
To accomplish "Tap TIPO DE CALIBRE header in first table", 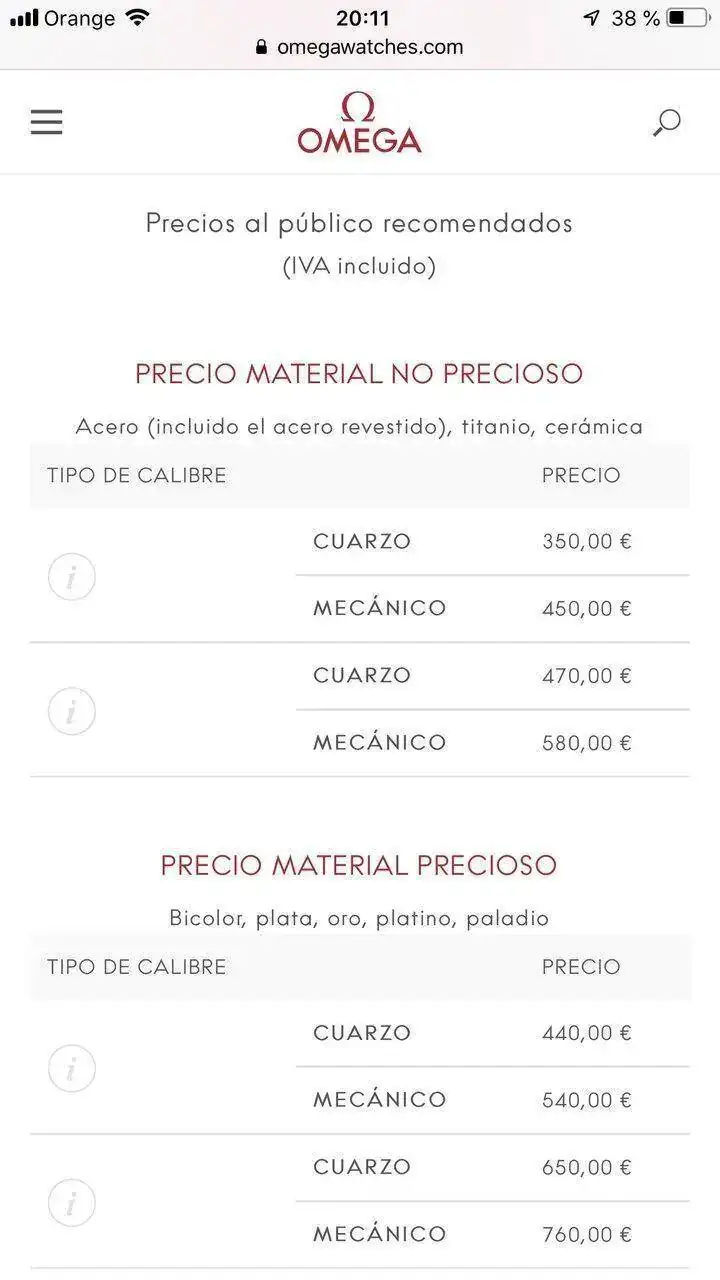I will 137,476.
